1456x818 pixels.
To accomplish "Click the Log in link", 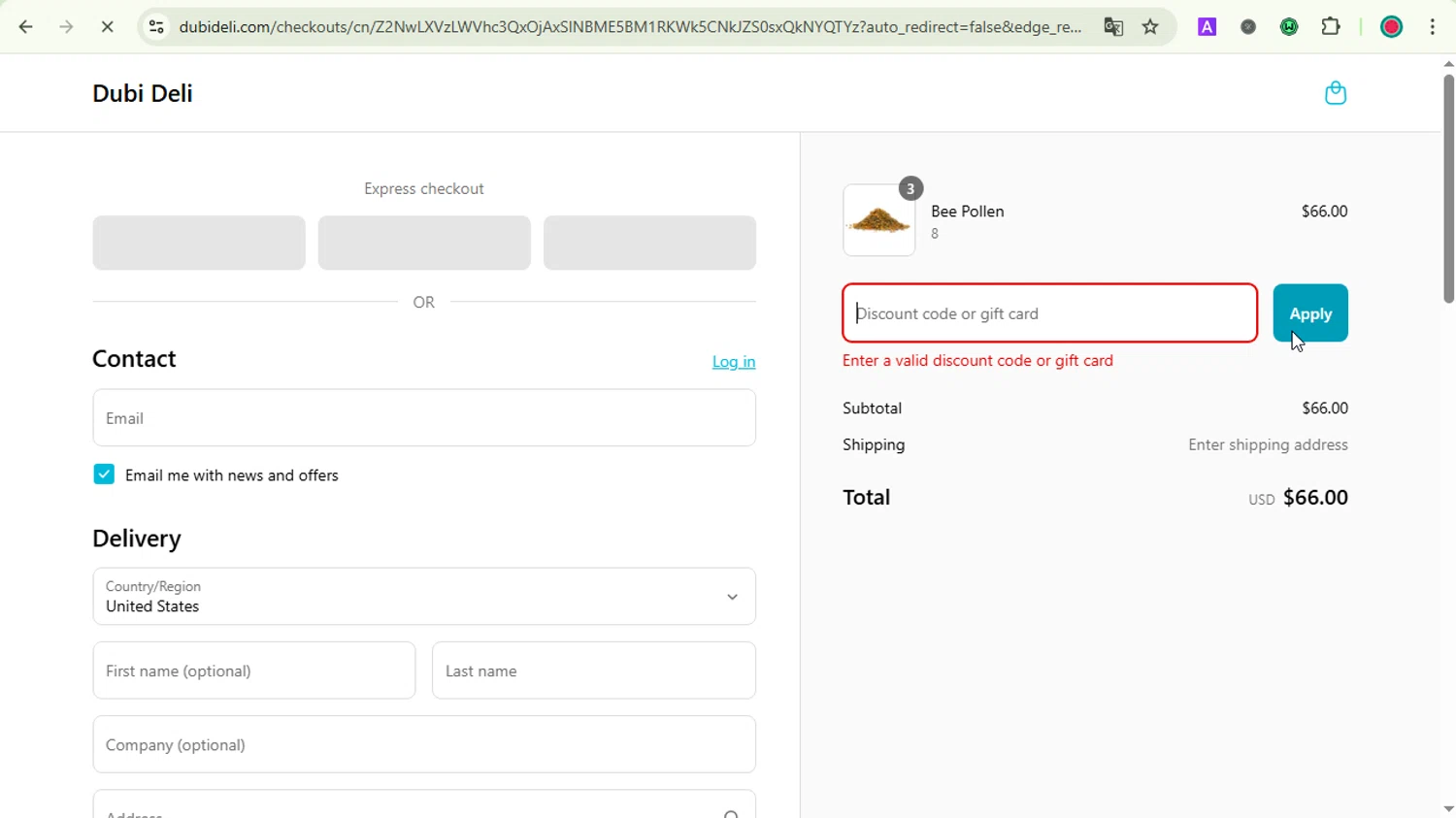I will (x=734, y=362).
